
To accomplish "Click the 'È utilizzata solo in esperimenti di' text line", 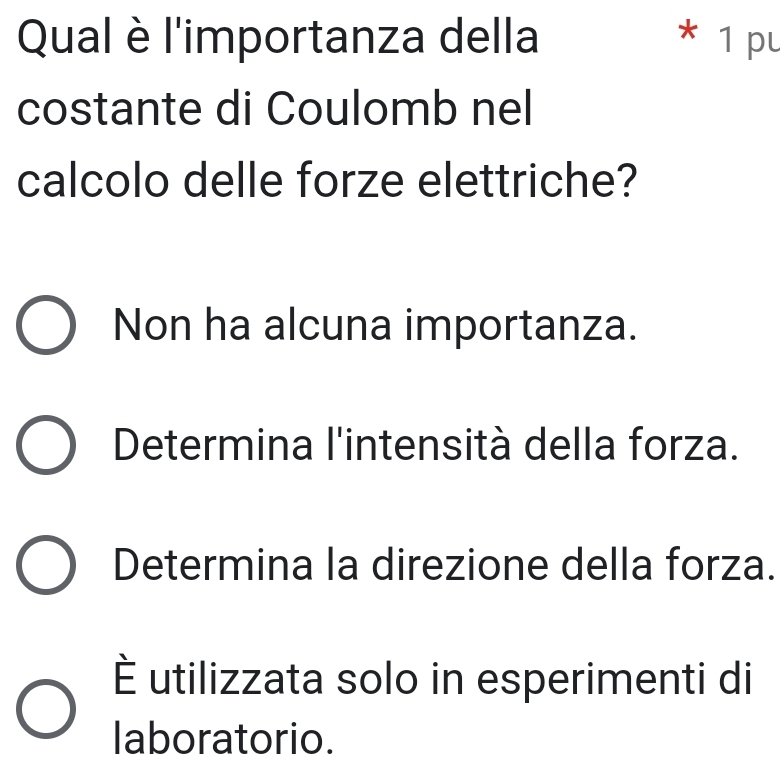I will pyautogui.click(x=433, y=678).
